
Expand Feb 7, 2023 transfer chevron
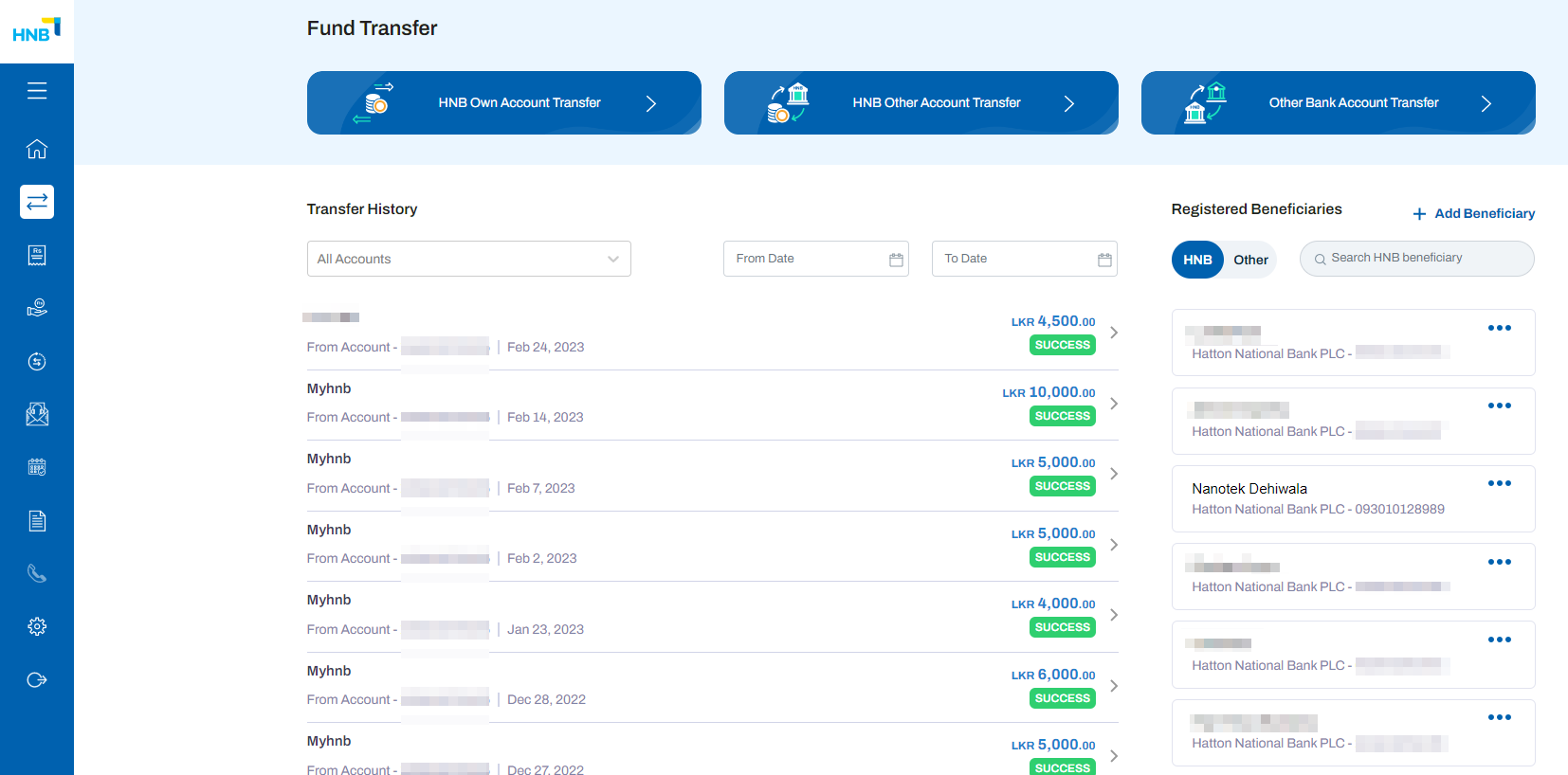tap(1114, 474)
